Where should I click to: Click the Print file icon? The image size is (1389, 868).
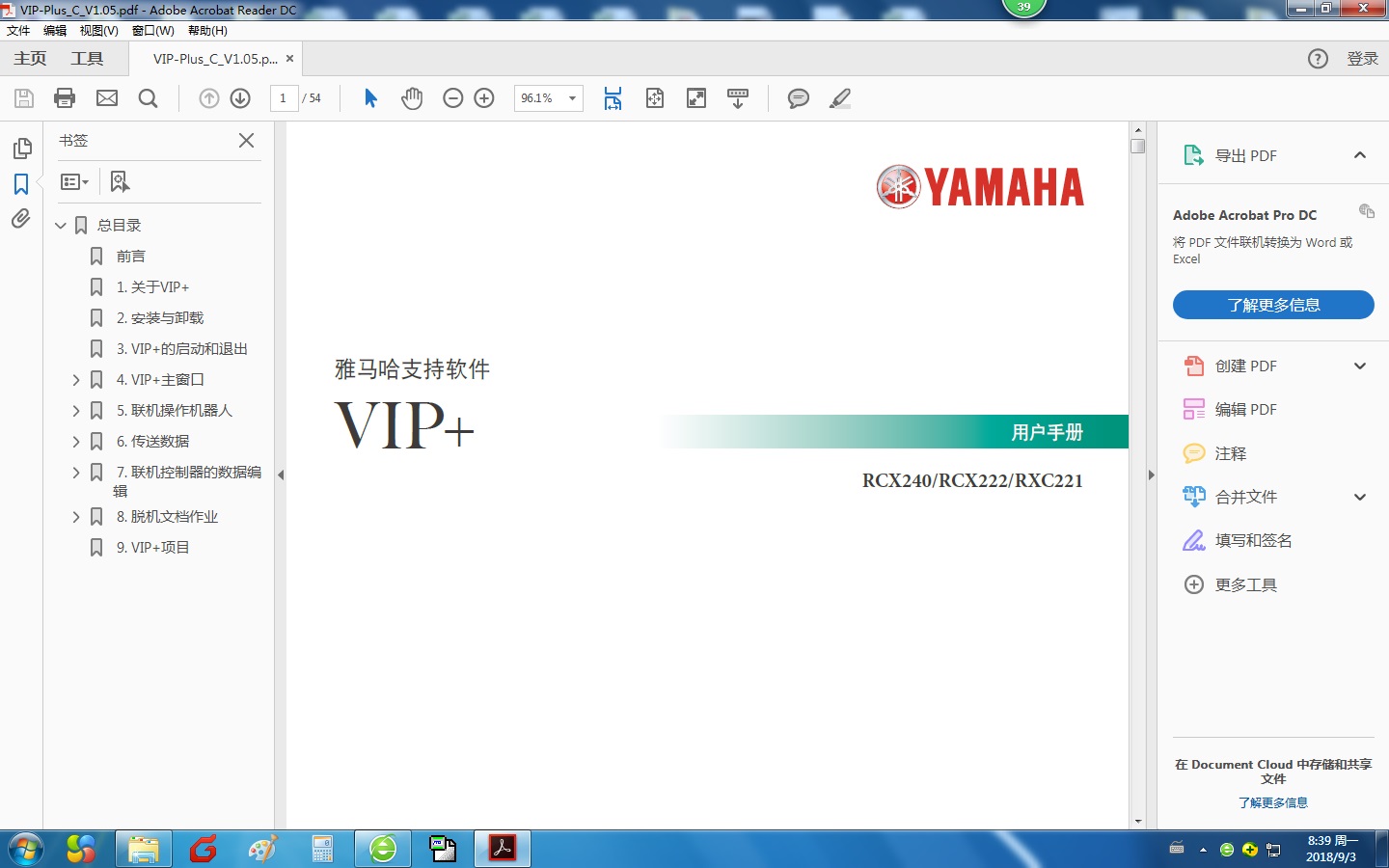pos(65,98)
